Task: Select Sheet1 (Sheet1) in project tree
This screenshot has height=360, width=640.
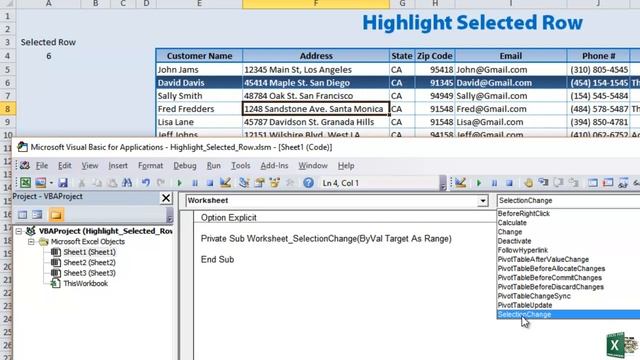Action: tap(89, 252)
